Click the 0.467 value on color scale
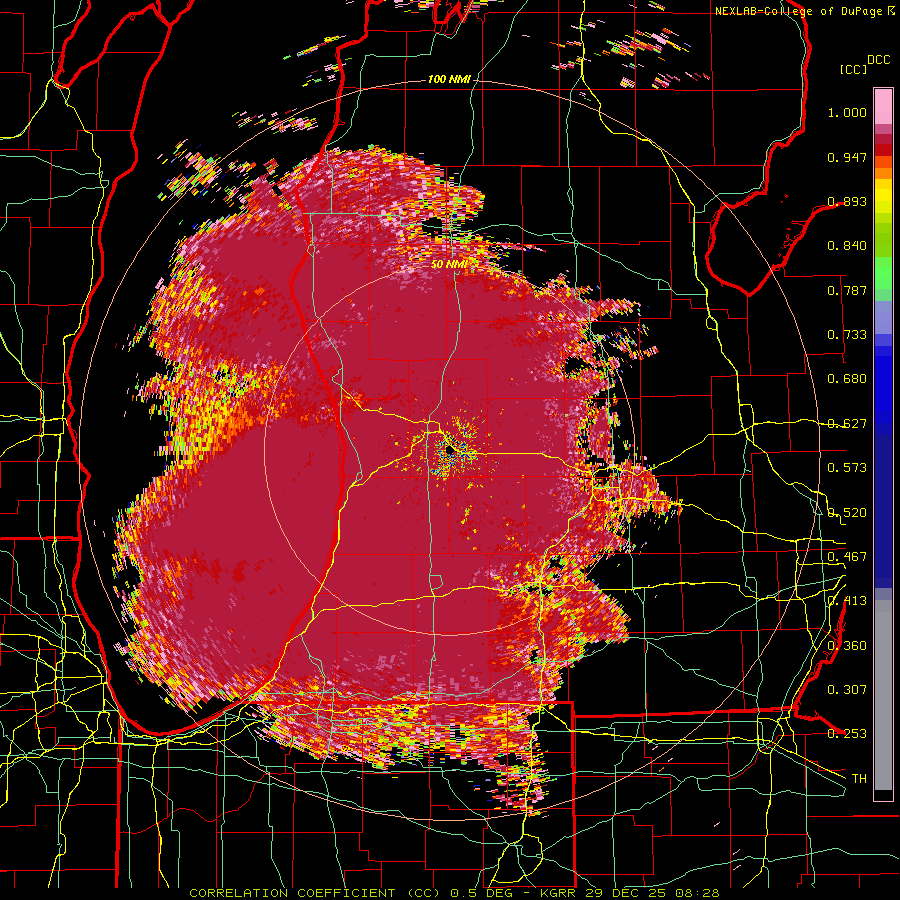Image resolution: width=900 pixels, height=900 pixels. [x=847, y=557]
